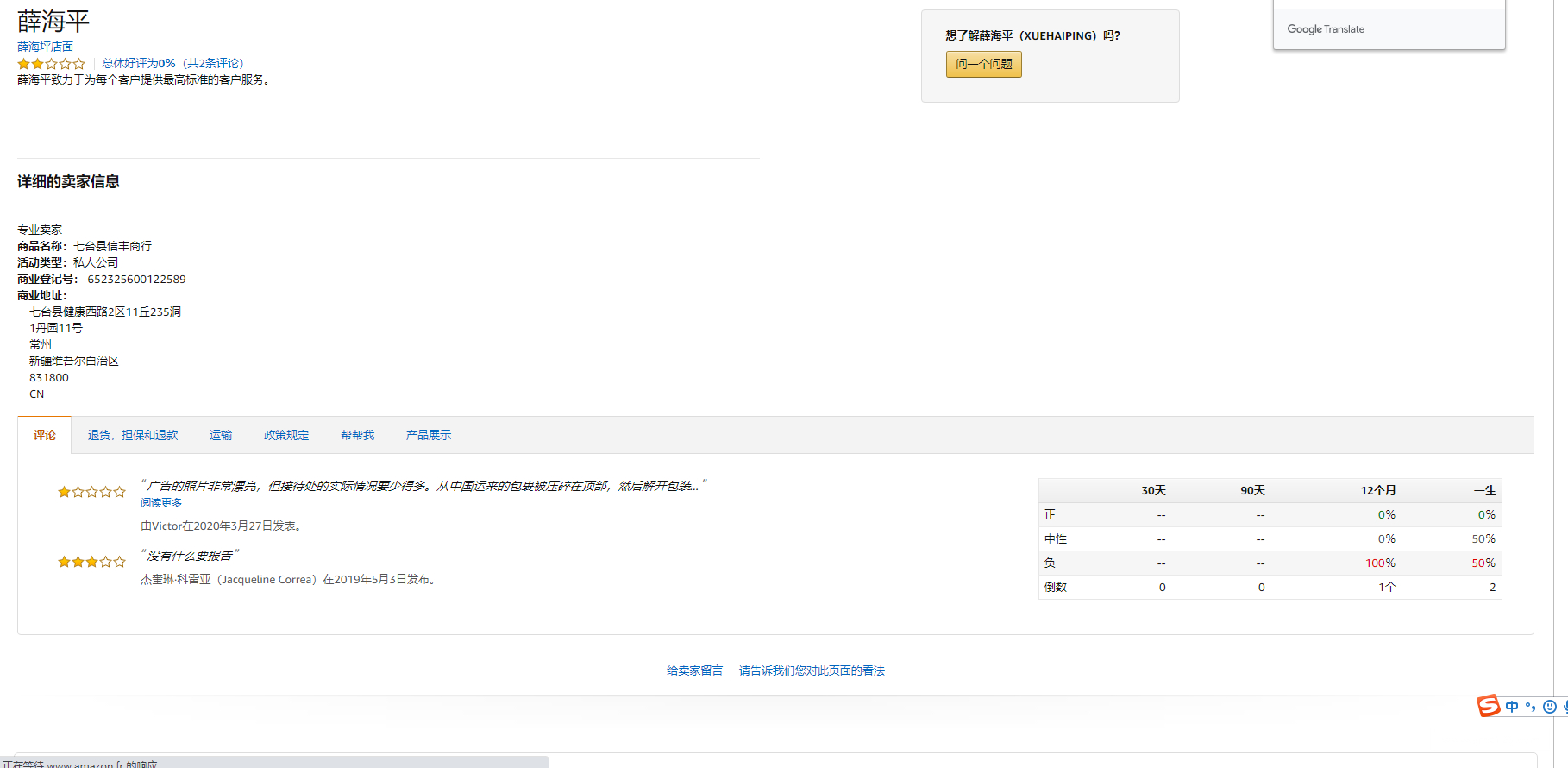Open the 帮帮我 tab
This screenshot has width=1568, height=768.
358,435
